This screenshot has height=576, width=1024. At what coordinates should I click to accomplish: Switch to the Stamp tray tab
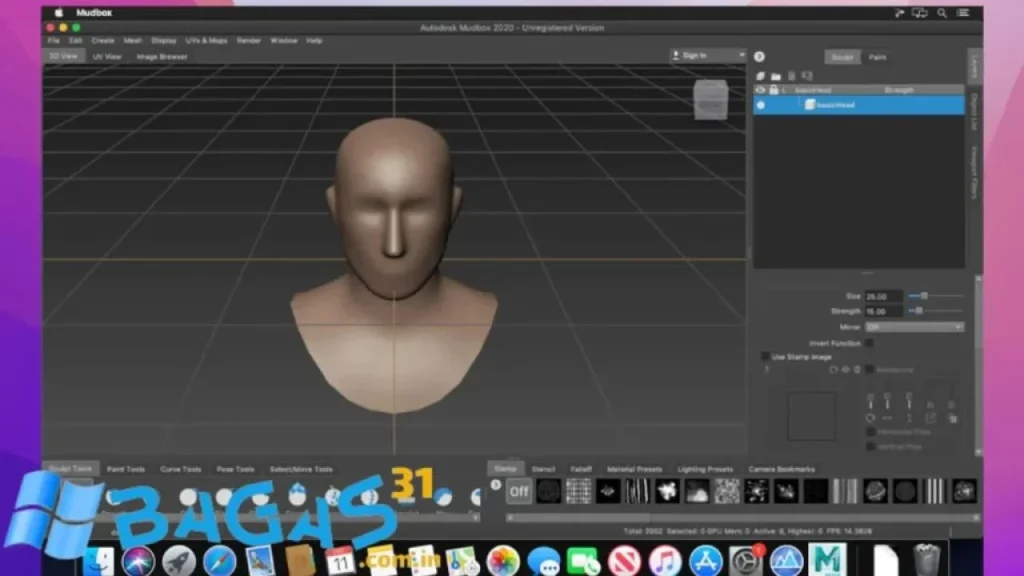tap(505, 468)
